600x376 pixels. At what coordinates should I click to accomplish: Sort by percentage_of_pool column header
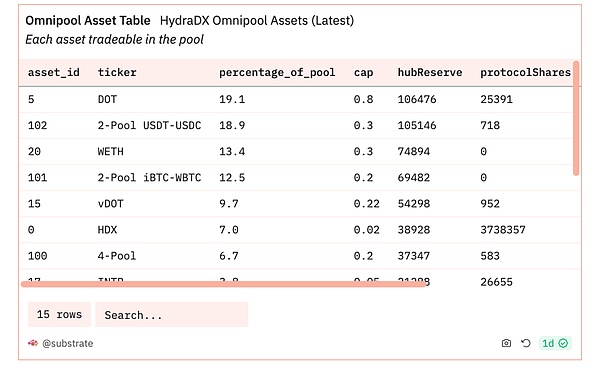[x=277, y=73]
